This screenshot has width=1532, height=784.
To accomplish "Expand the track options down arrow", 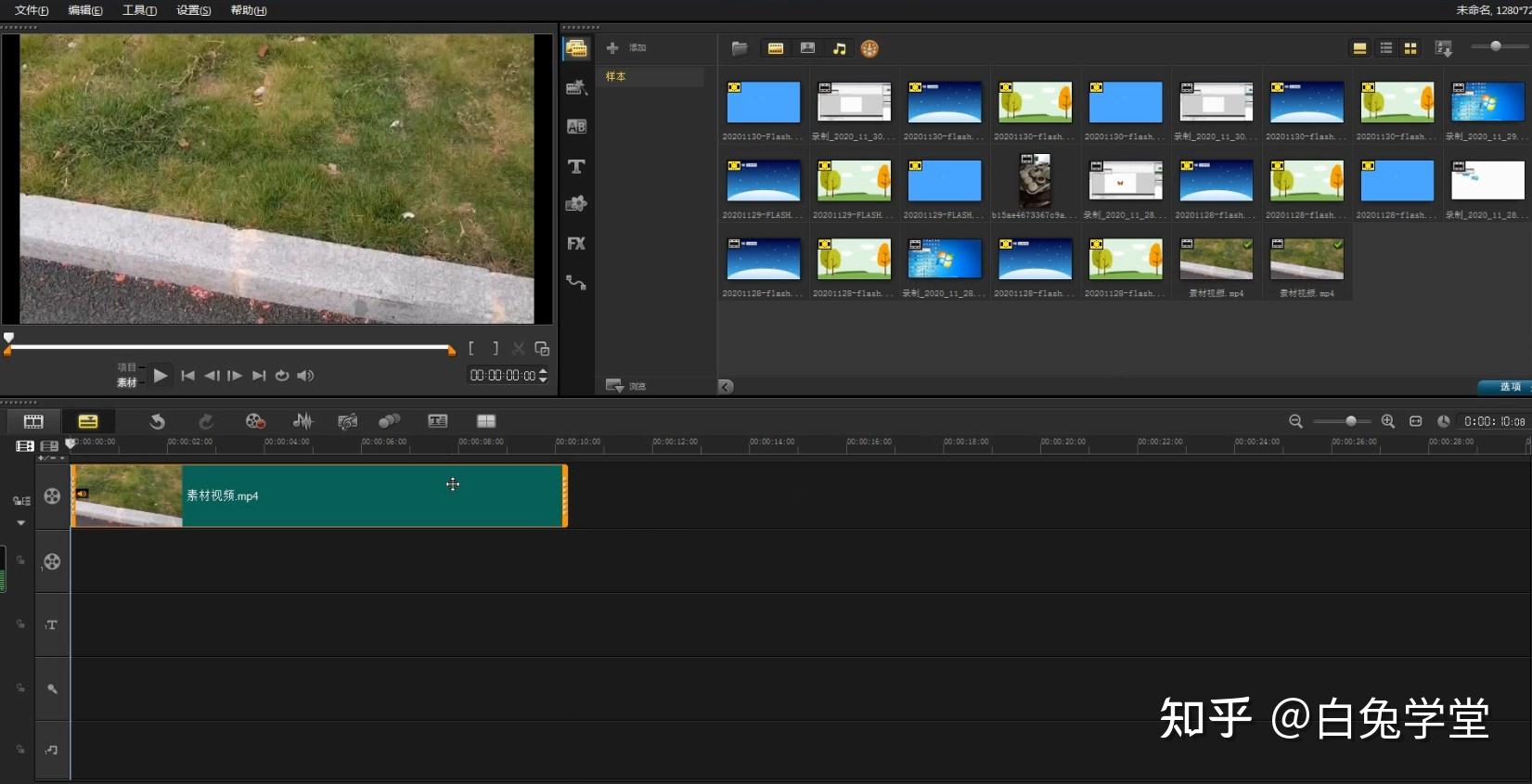I will pos(21,523).
